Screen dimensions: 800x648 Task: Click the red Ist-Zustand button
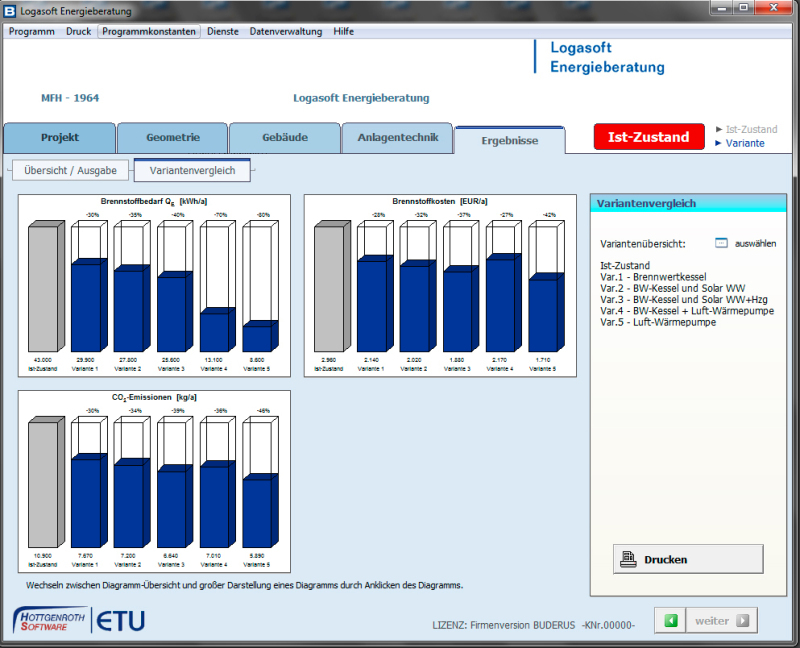pyautogui.click(x=649, y=137)
